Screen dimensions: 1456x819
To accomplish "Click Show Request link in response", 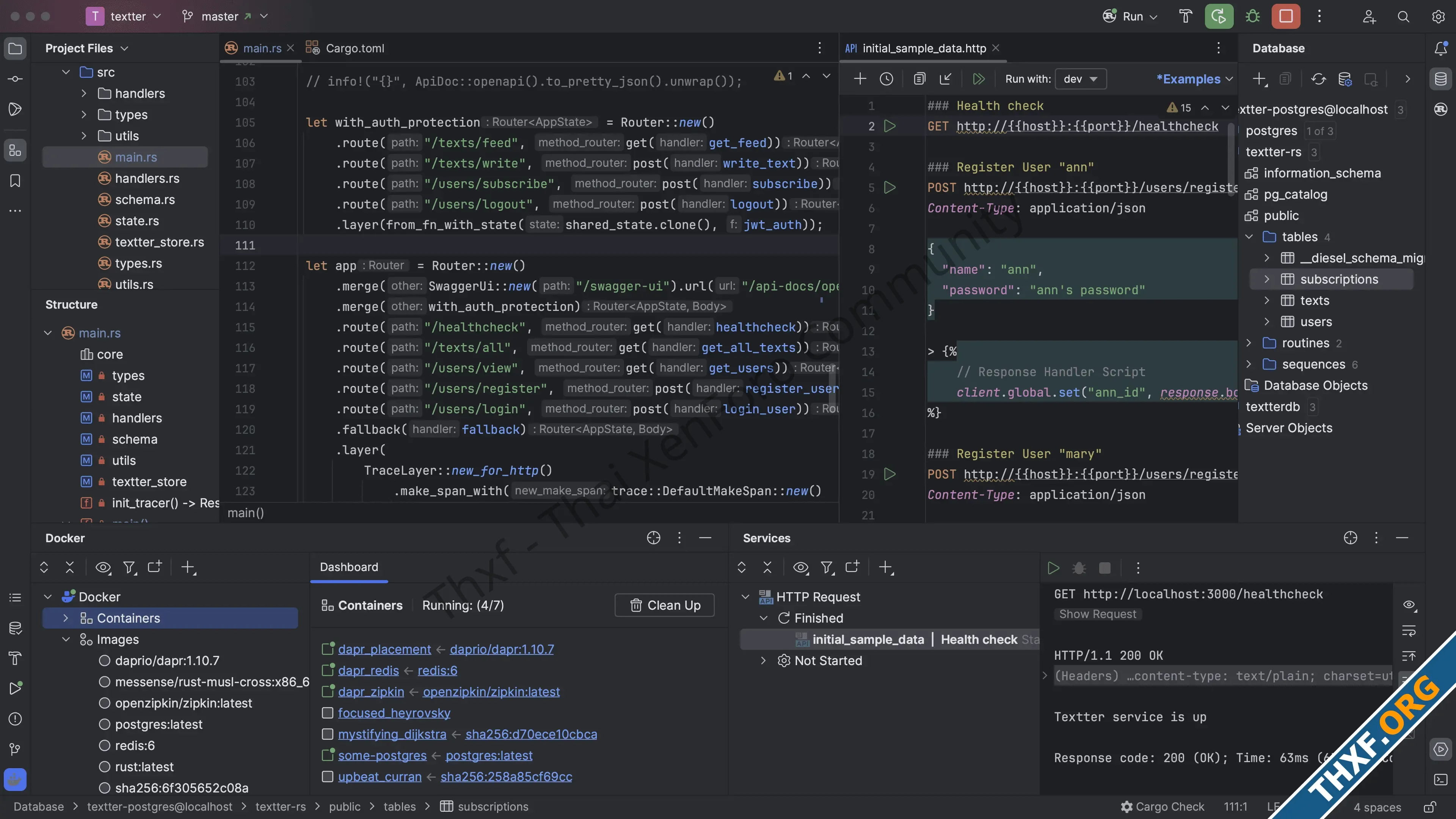I will click(x=1097, y=614).
